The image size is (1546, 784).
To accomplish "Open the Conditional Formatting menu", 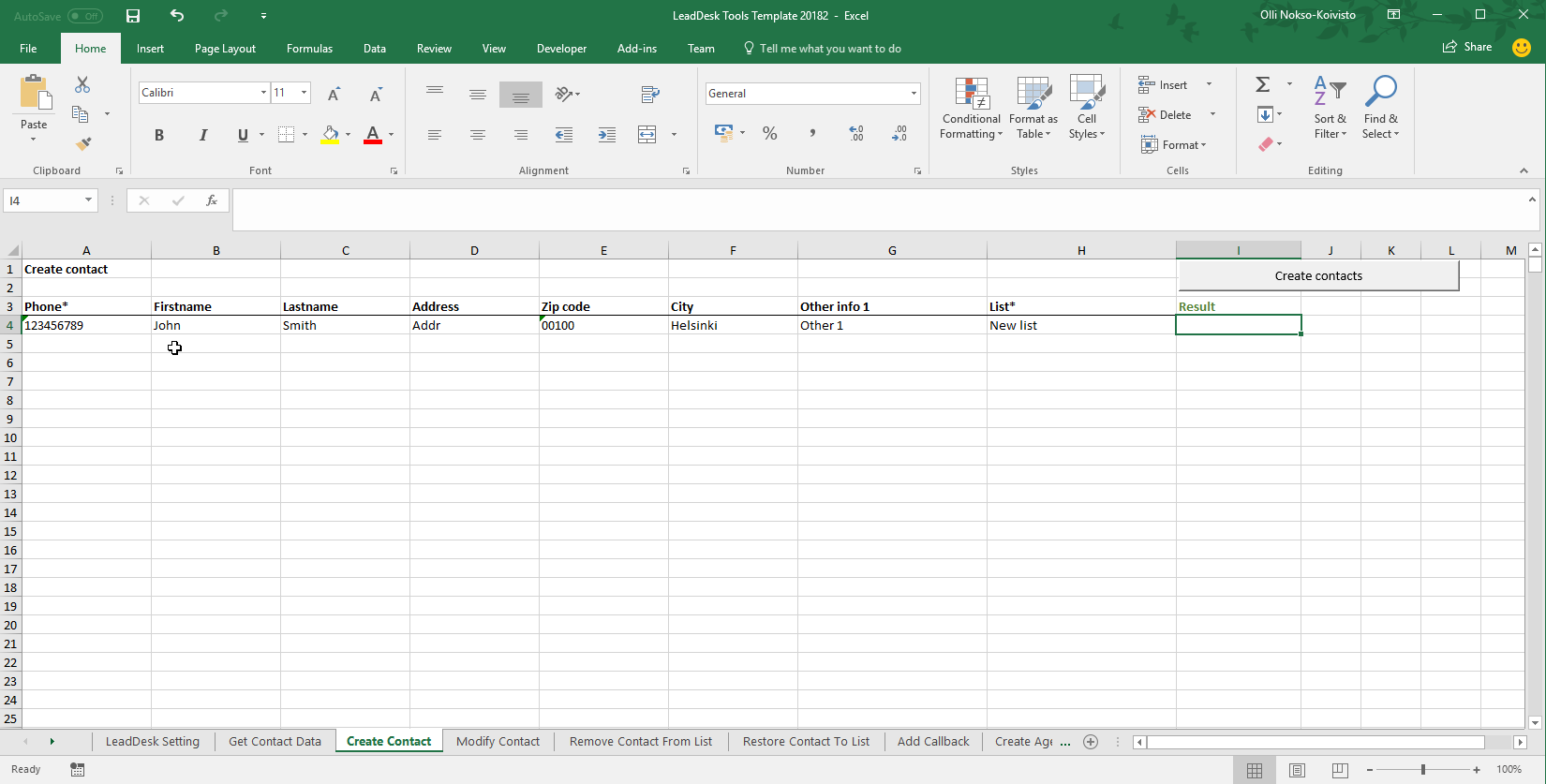I will click(972, 107).
